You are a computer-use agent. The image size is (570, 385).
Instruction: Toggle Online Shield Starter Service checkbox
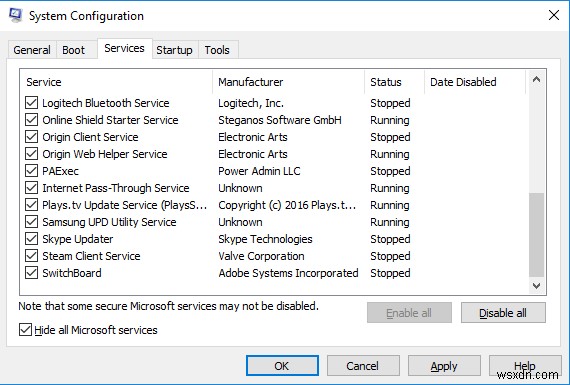coord(32,120)
